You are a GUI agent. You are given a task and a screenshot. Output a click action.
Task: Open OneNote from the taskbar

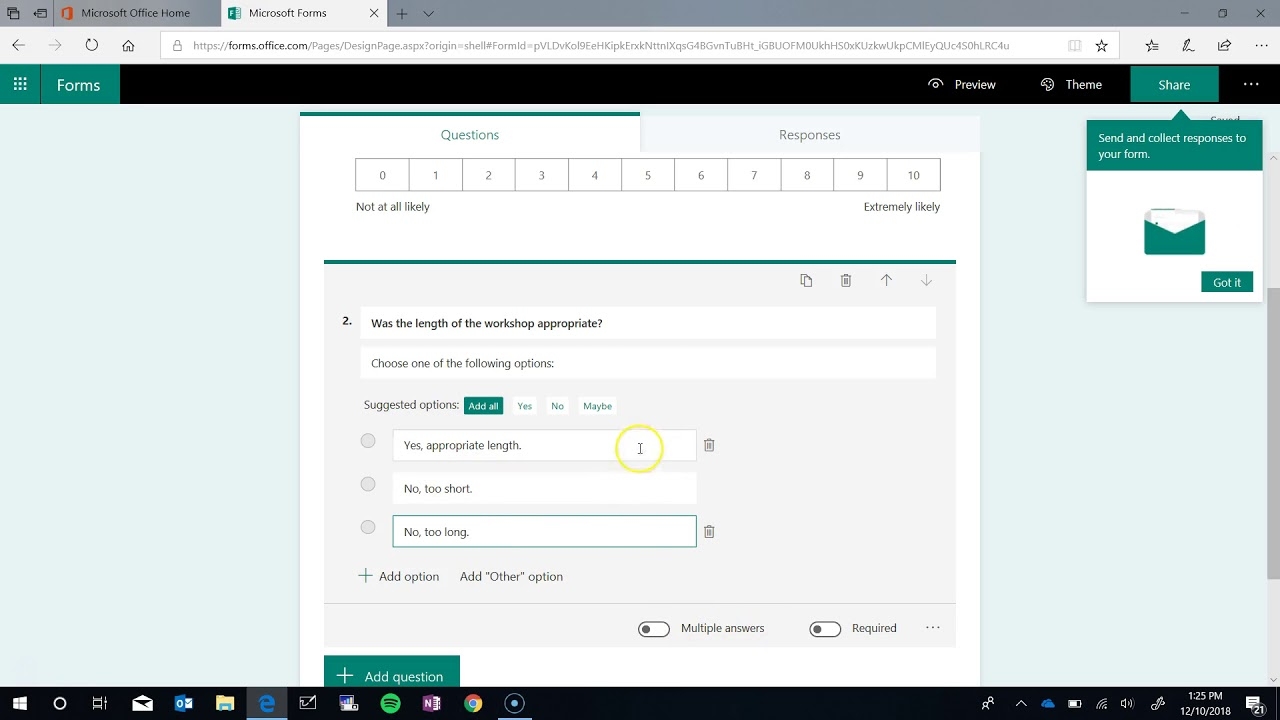point(431,703)
